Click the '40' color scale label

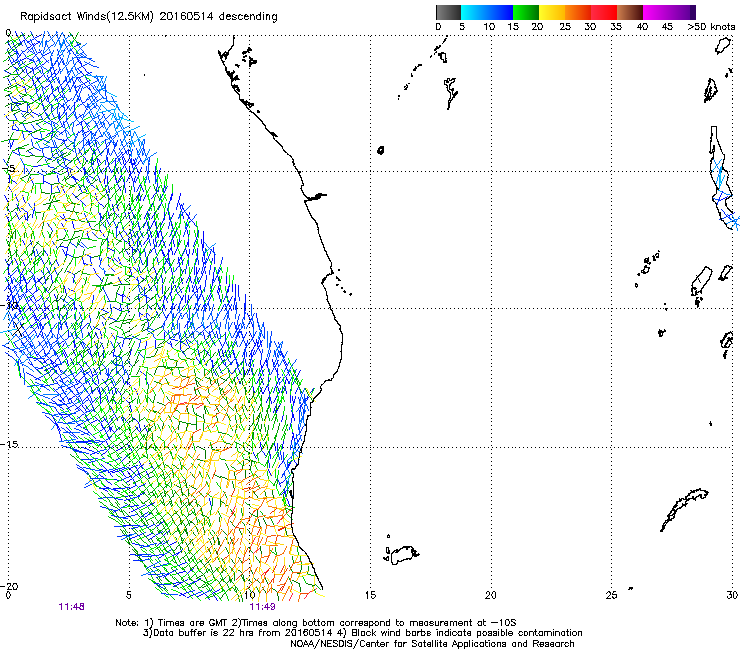pos(642,27)
